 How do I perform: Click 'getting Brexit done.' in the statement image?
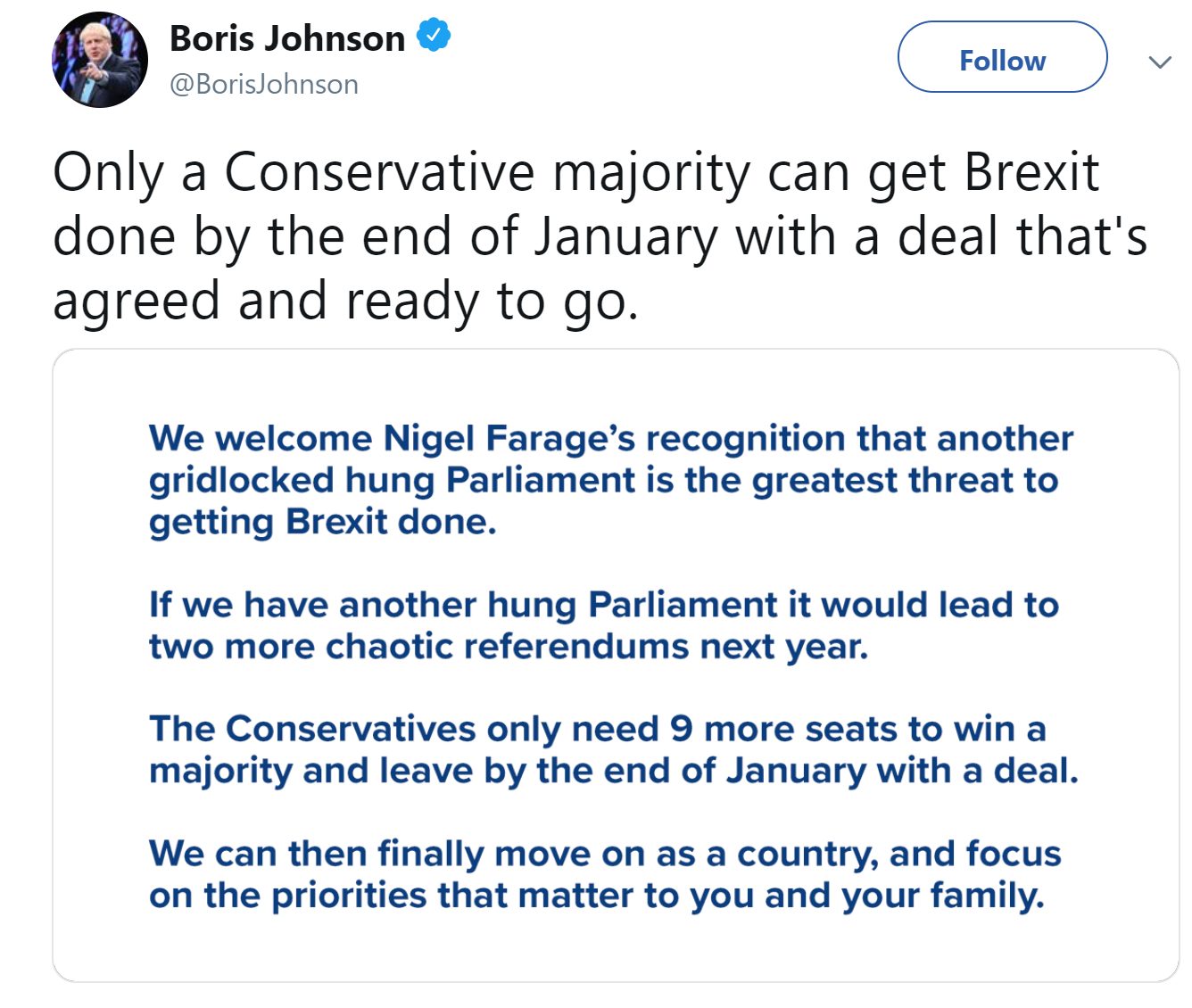pyautogui.click(x=322, y=521)
